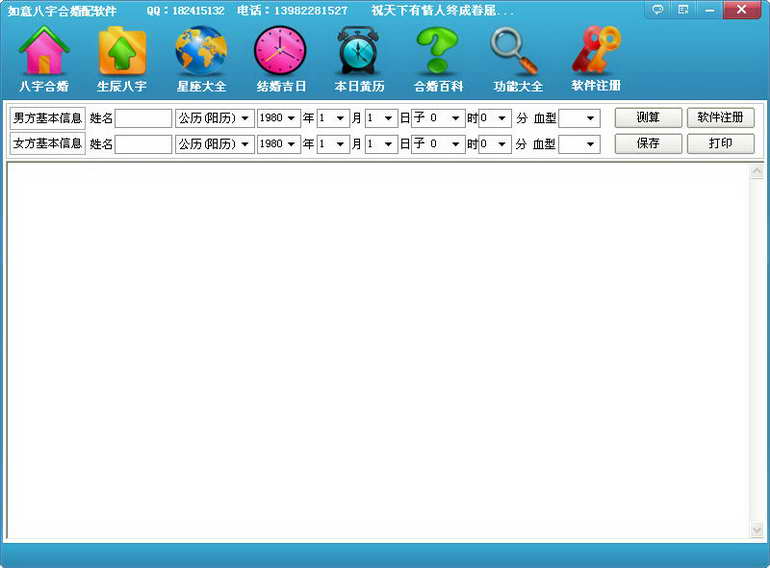Screen dimensions: 770x568
Task: Open 本日黄历 alarm clock icon
Action: coord(358,52)
